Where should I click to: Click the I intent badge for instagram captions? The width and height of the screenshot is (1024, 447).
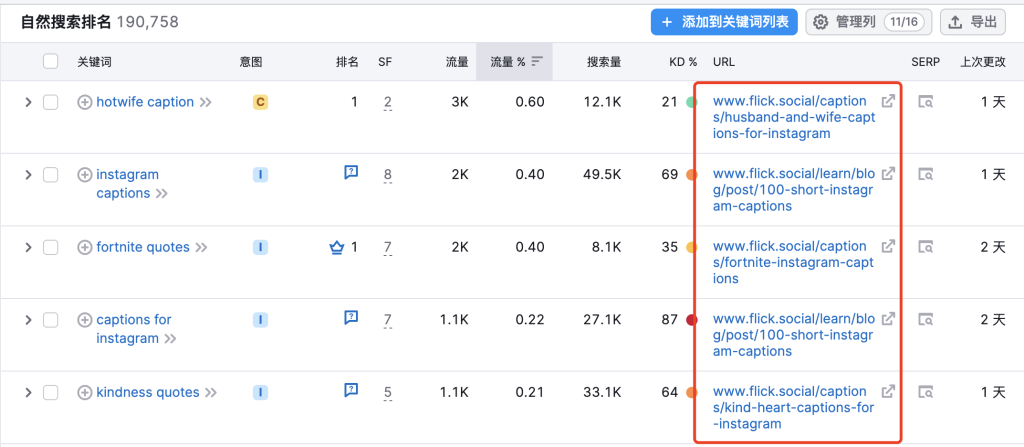pyautogui.click(x=261, y=174)
